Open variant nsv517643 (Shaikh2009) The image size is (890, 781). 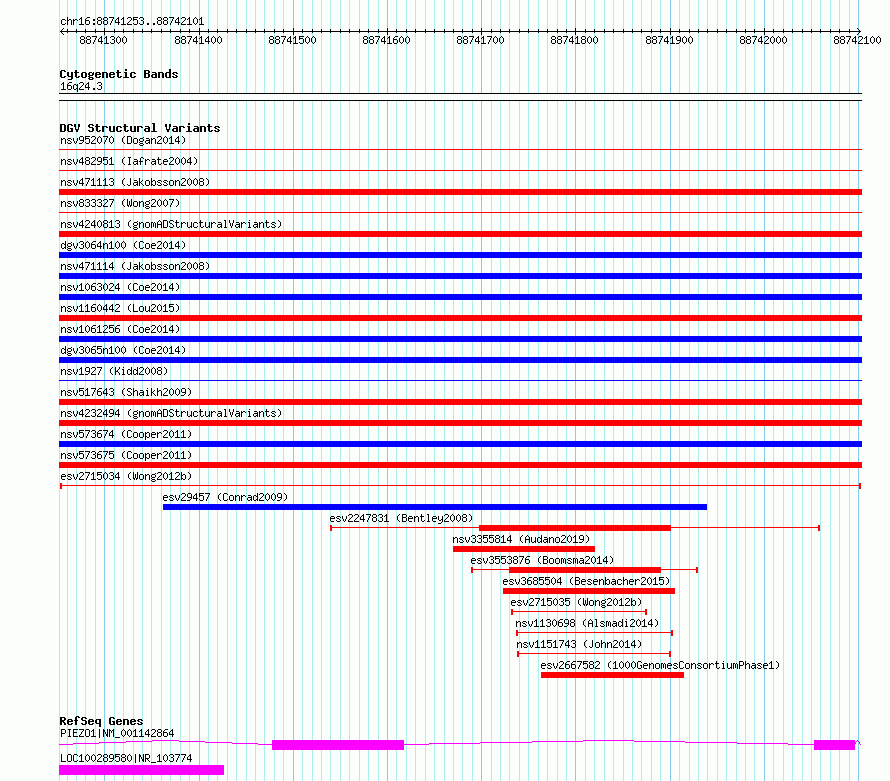point(126,392)
